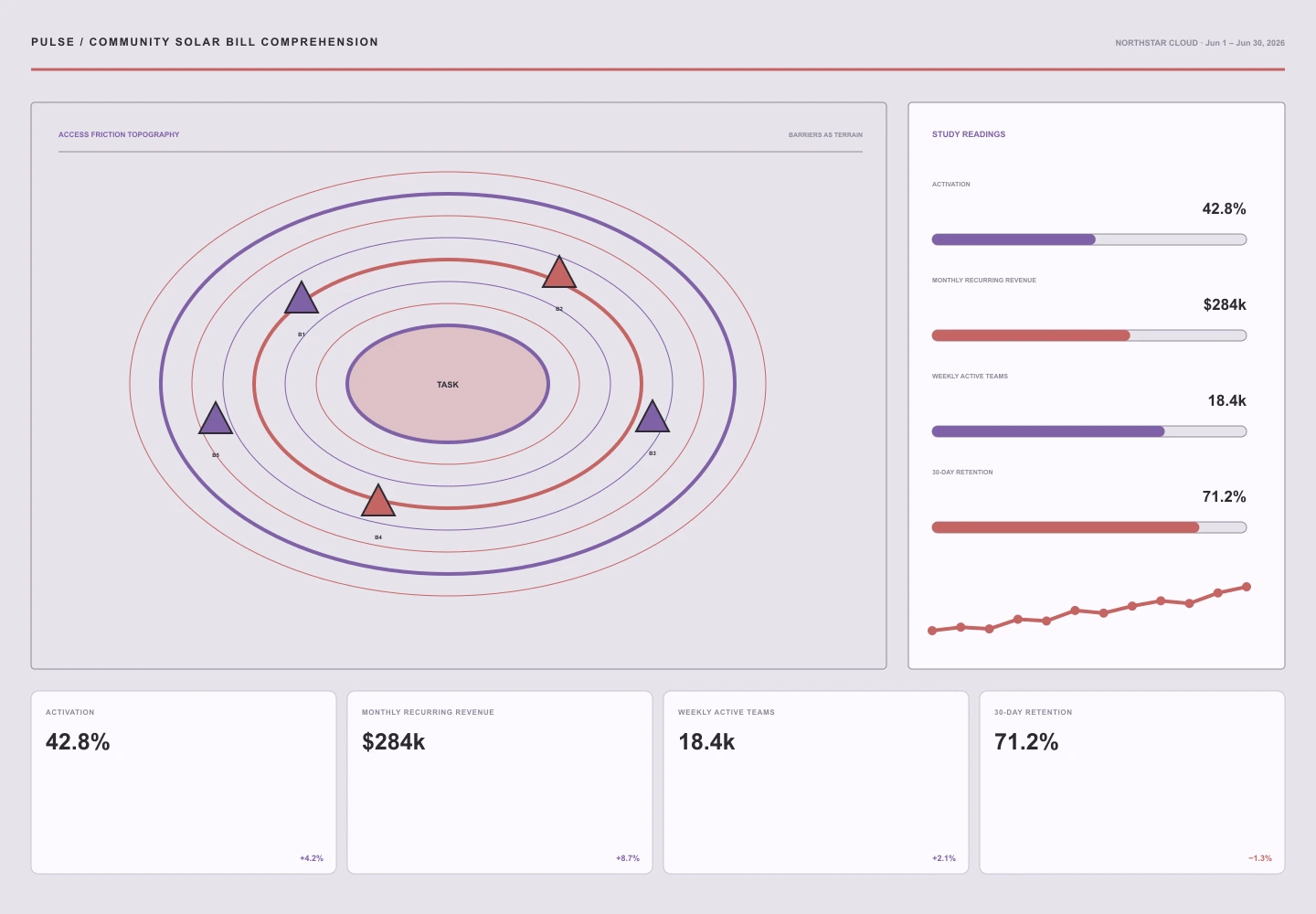Click the 'PULSE / COMMUNITY SOLAR BILL COMPREHENSION' title

(x=205, y=42)
